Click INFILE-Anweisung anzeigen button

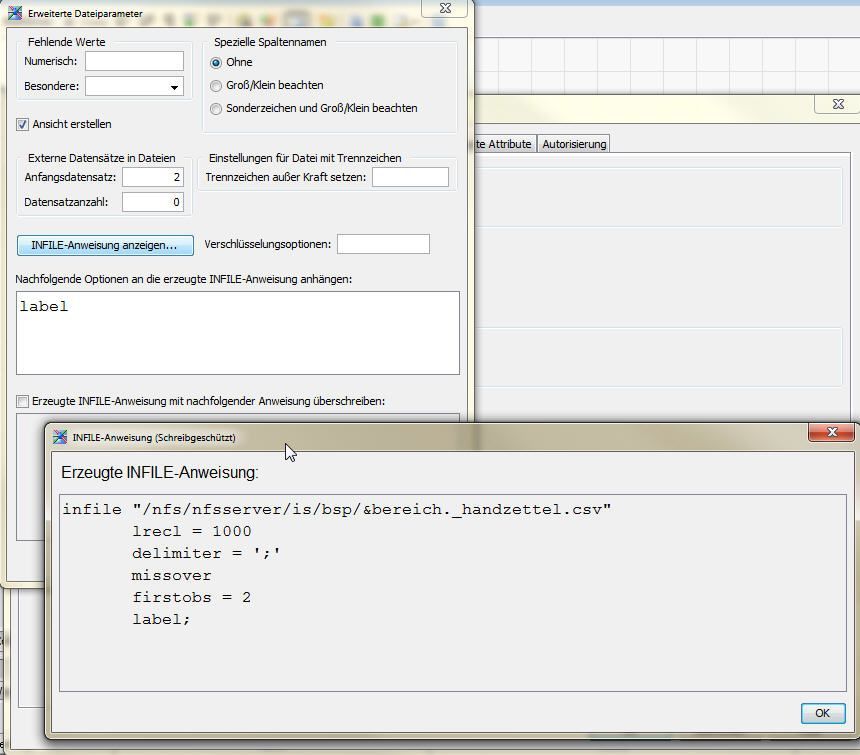tap(105, 245)
